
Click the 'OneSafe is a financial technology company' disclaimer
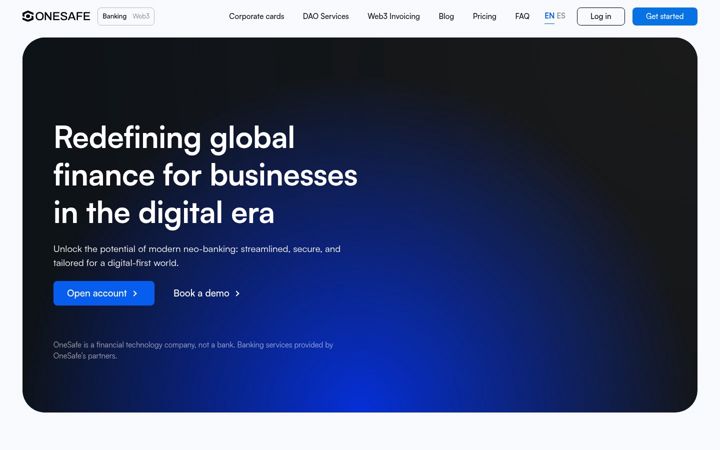(x=193, y=350)
